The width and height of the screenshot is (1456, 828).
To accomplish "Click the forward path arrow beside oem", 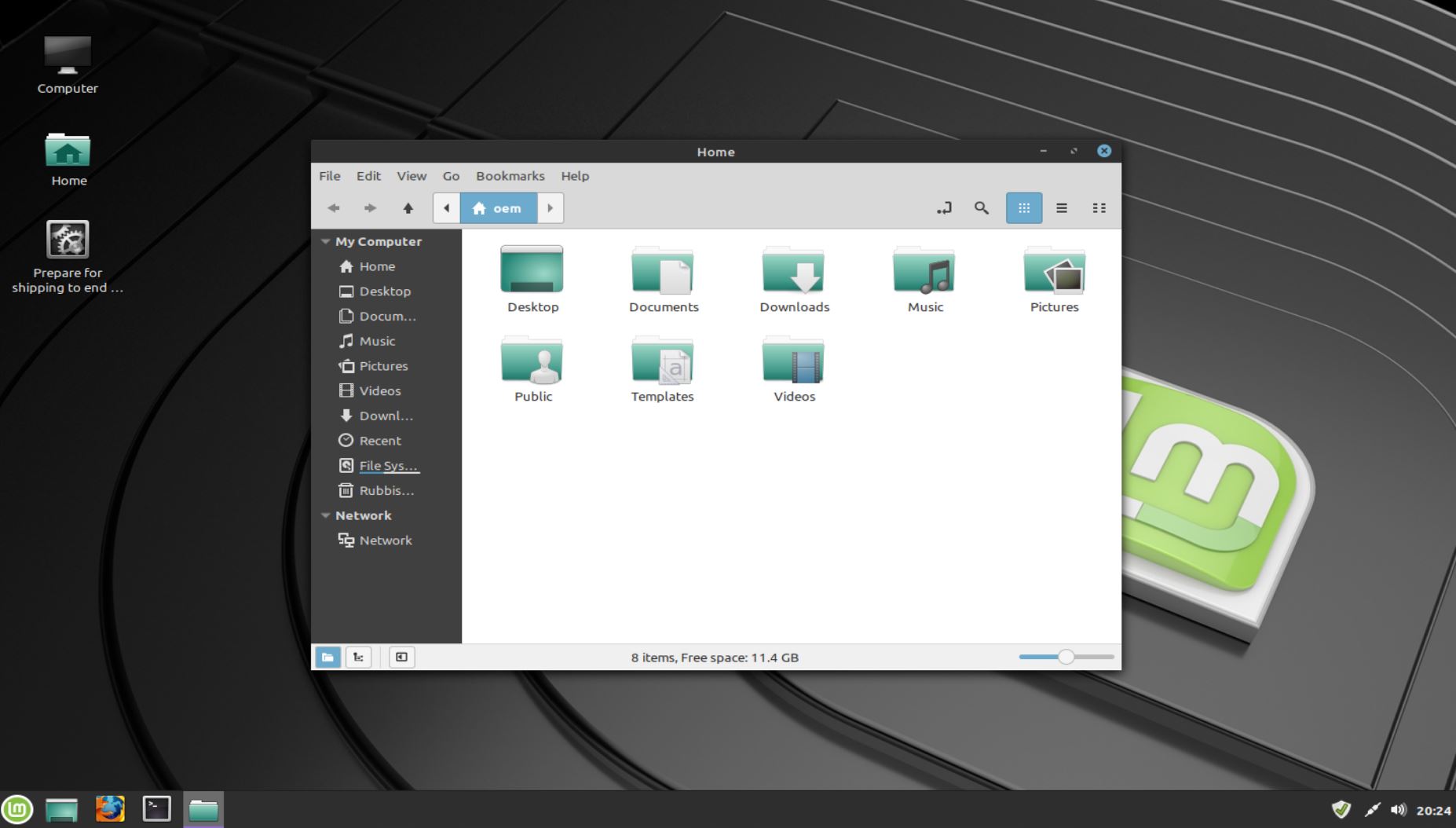I will pyautogui.click(x=550, y=207).
